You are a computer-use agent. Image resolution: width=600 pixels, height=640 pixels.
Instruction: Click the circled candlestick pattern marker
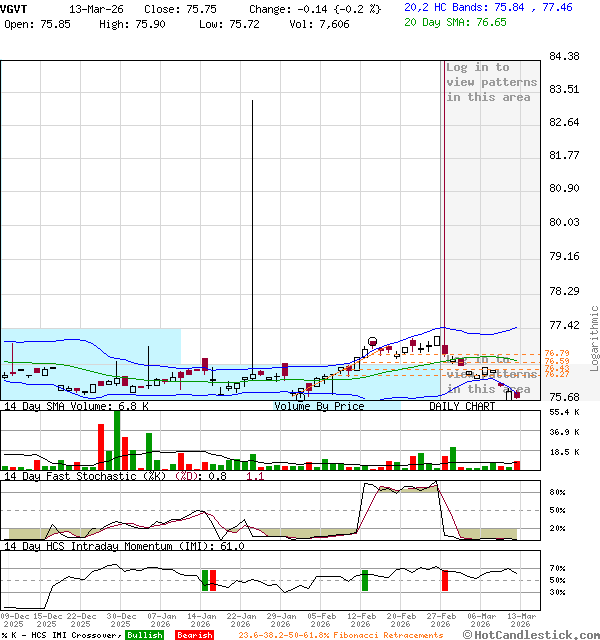pos(373,342)
